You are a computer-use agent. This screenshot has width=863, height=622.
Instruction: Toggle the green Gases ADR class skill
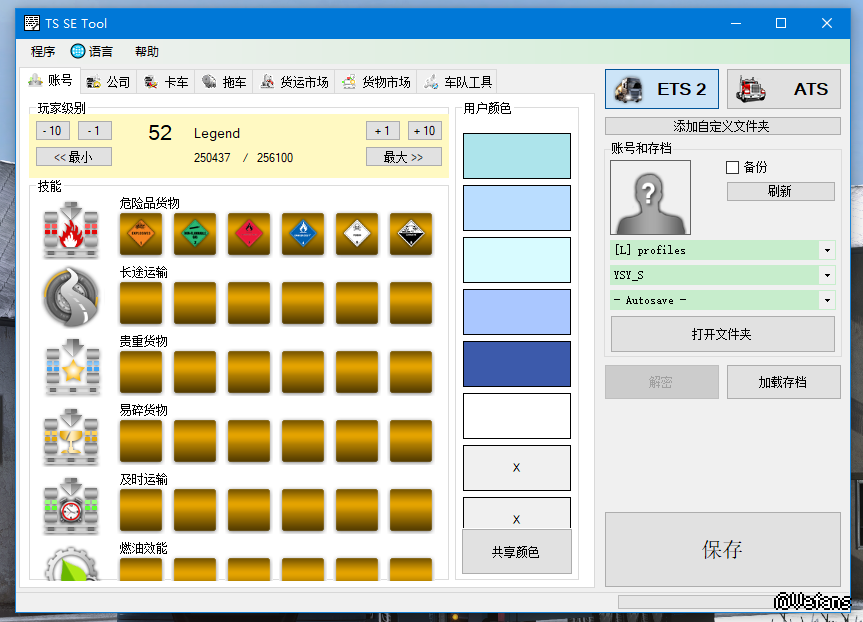195,234
